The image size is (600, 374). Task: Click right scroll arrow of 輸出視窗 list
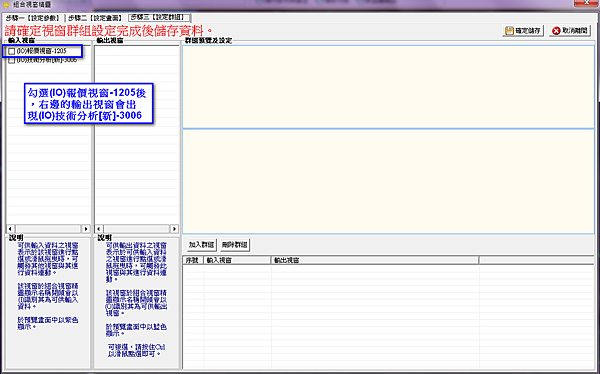[174, 229]
